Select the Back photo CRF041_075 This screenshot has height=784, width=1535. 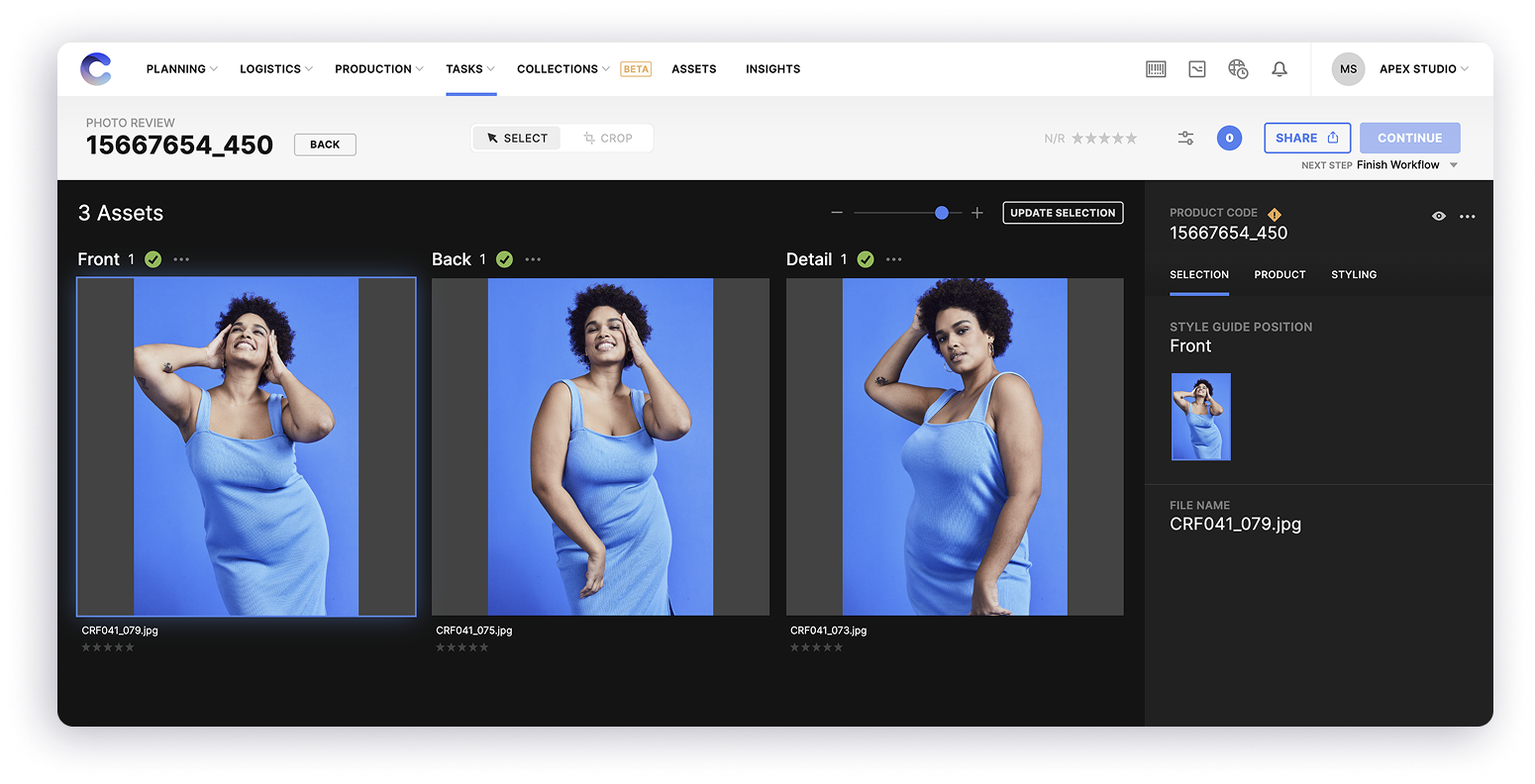click(600, 446)
